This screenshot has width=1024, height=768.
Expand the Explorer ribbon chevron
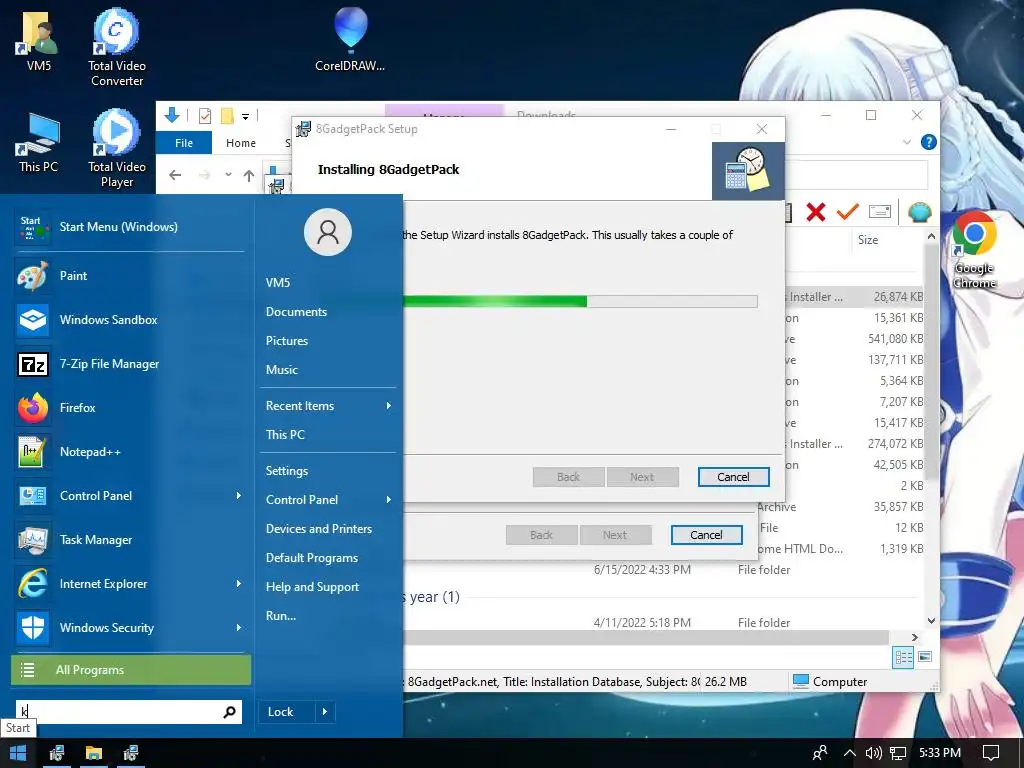click(906, 142)
